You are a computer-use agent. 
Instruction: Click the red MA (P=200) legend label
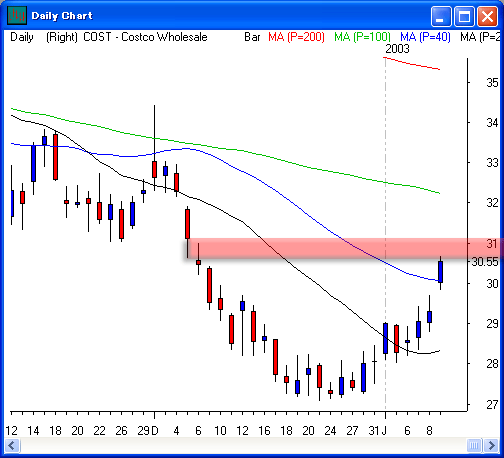[296, 37]
